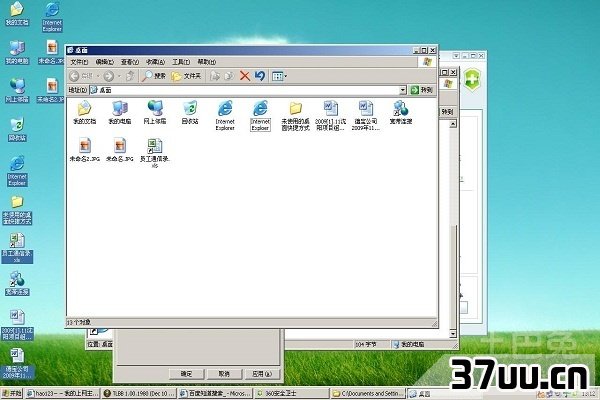
Task: Click scrollbar down arrow in rear window
Action: tap(453, 334)
